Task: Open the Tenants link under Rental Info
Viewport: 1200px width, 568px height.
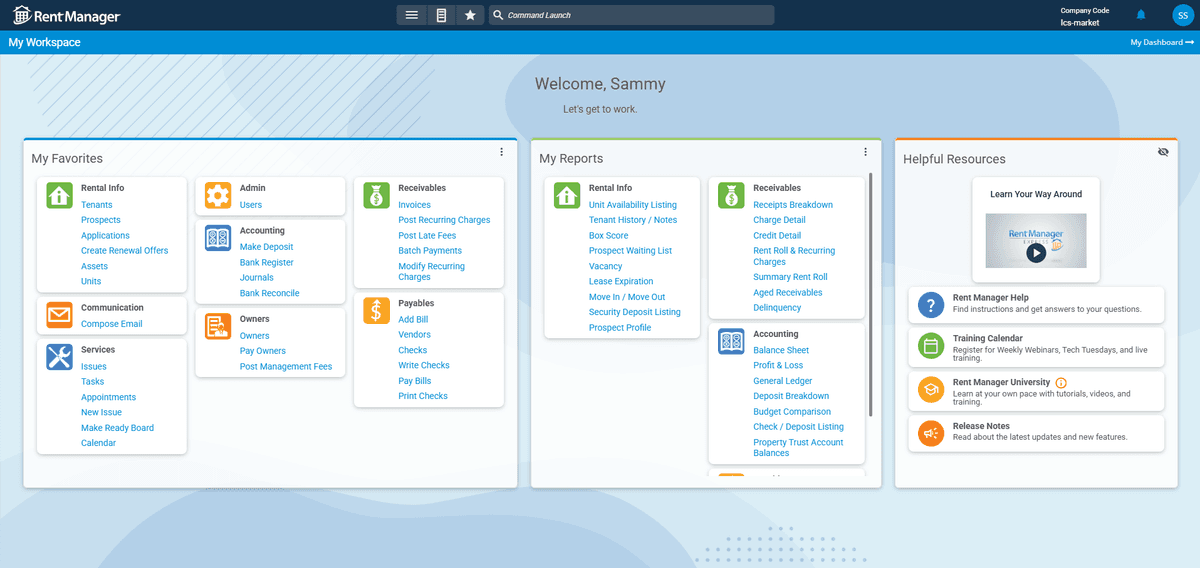Action: tap(97, 205)
